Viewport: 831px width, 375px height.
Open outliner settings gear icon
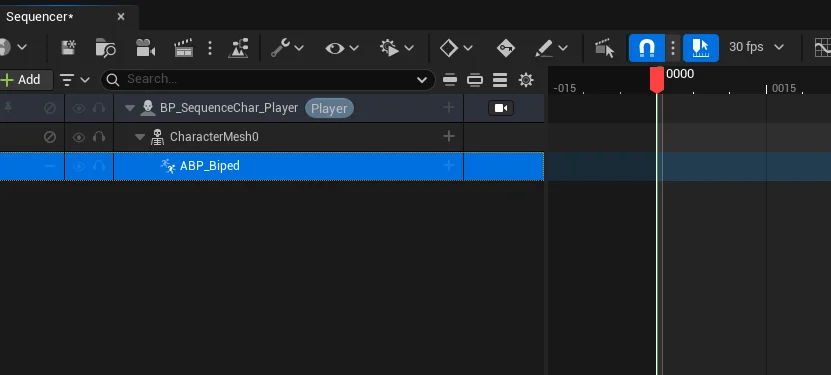point(526,80)
